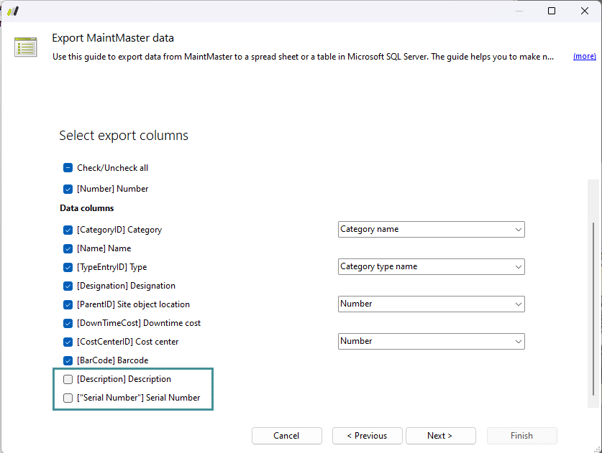Screen dimensions: 602x453
Task: Click the greyed-out Finish button
Action: coord(522,436)
